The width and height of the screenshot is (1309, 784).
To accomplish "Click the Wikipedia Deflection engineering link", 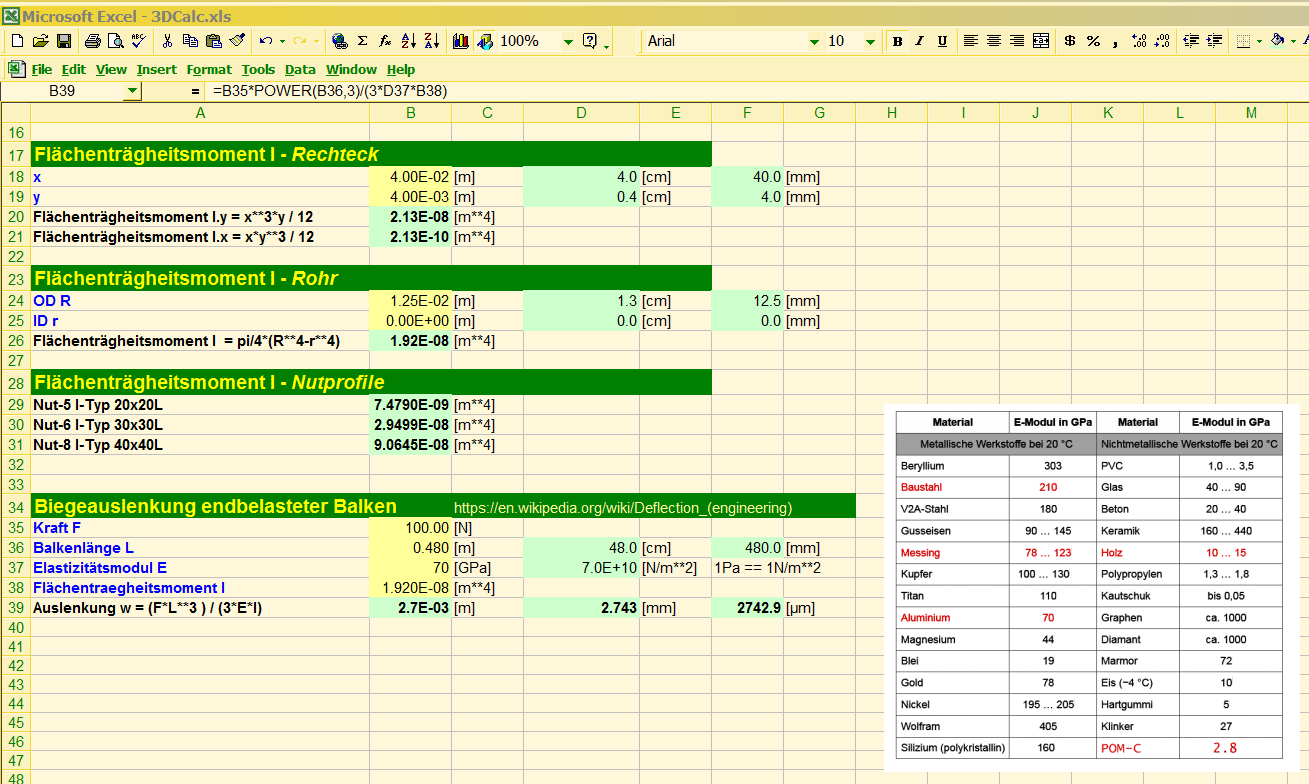I will pos(623,508).
